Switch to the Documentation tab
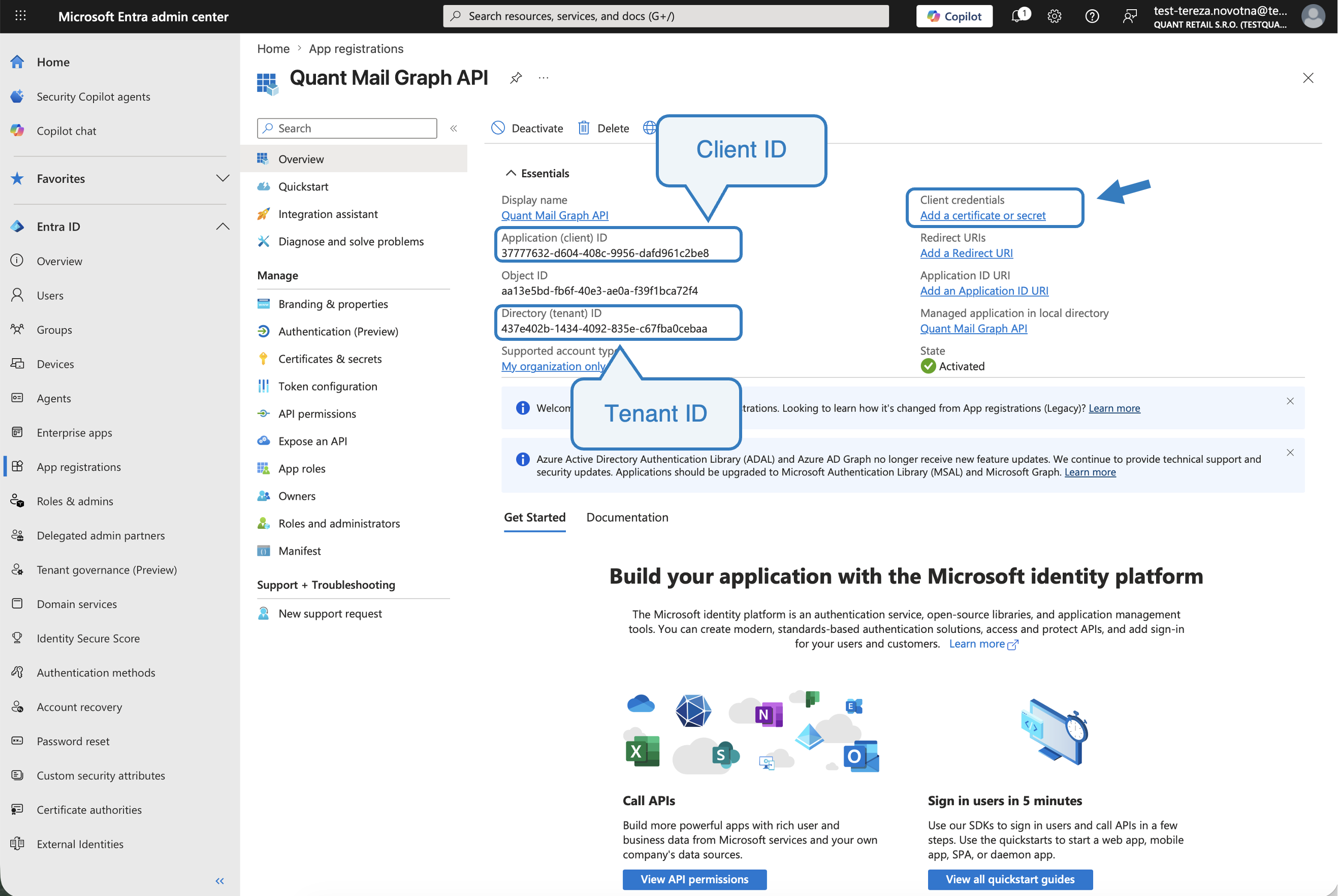 (627, 517)
